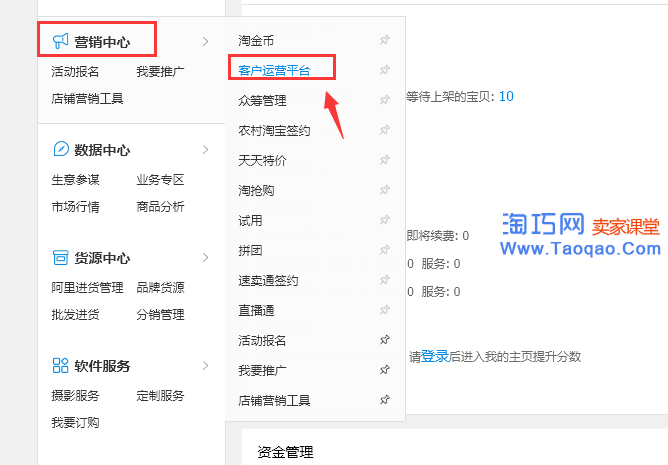Select 直播通 in the flyout menu
The width and height of the screenshot is (668, 465).
(x=256, y=310)
